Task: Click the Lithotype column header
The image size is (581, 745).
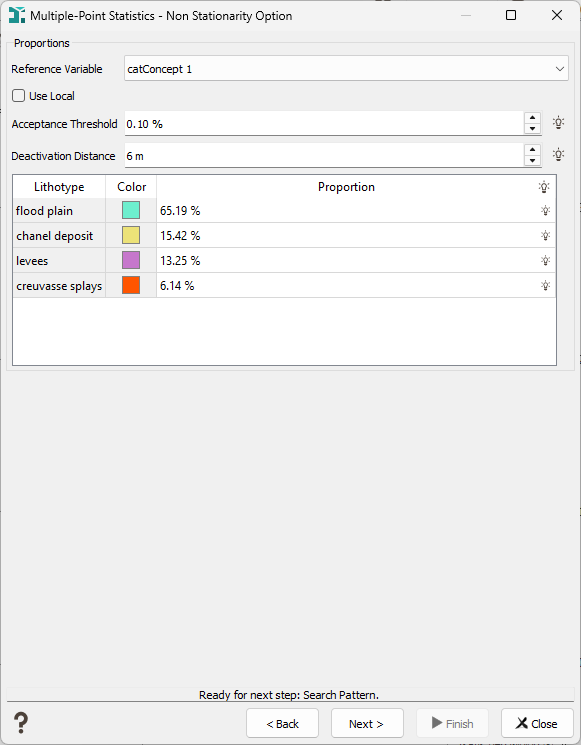Action: click(59, 187)
